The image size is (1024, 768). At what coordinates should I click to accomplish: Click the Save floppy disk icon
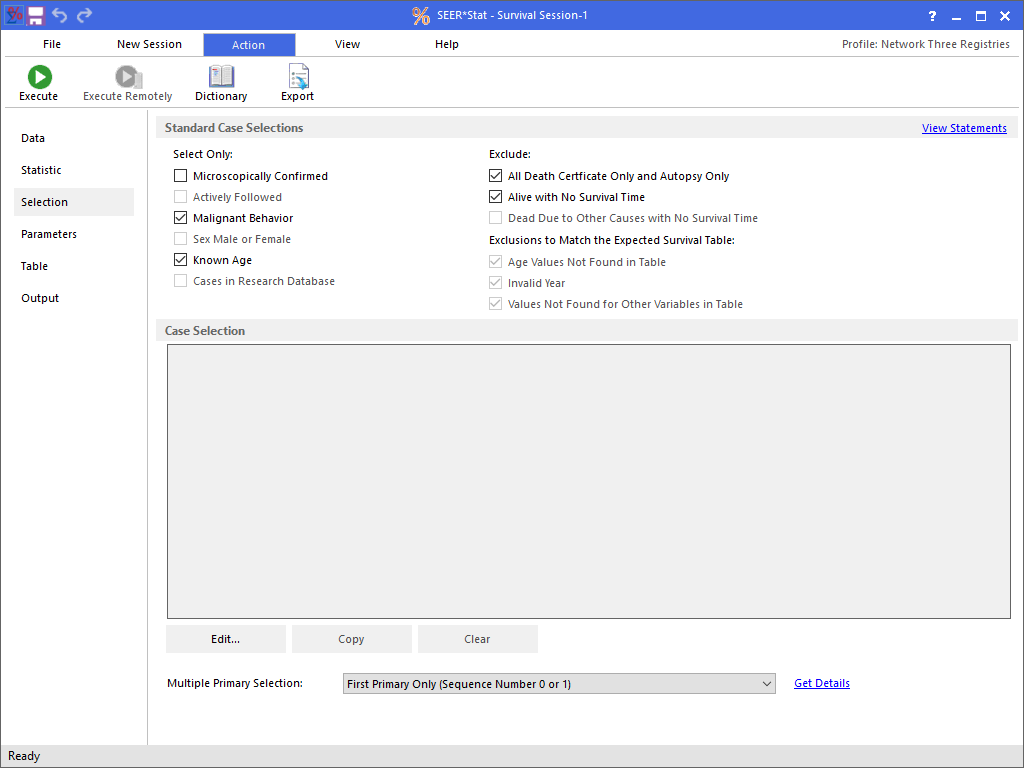pyautogui.click(x=36, y=15)
